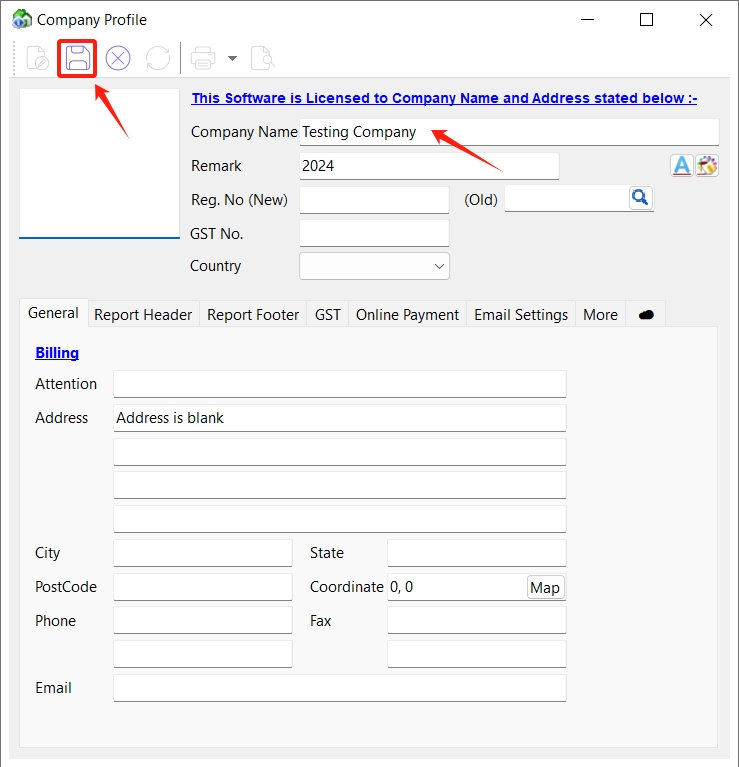
Task: Click the software license notice link
Action: click(444, 98)
